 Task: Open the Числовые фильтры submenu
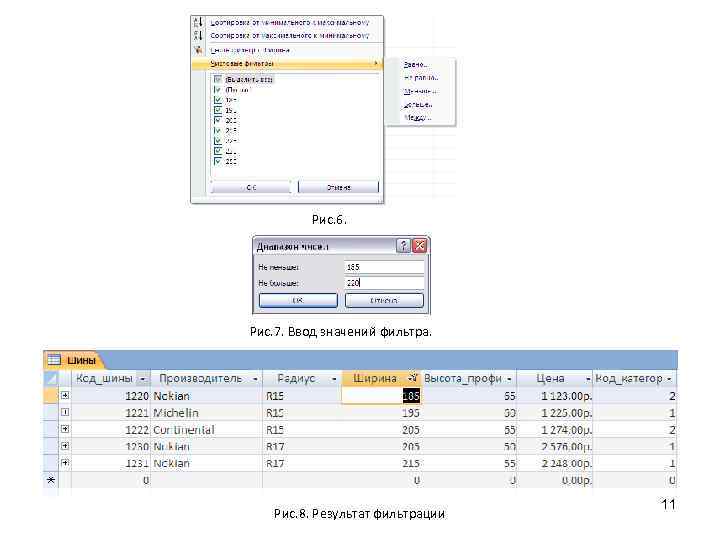pos(287,63)
